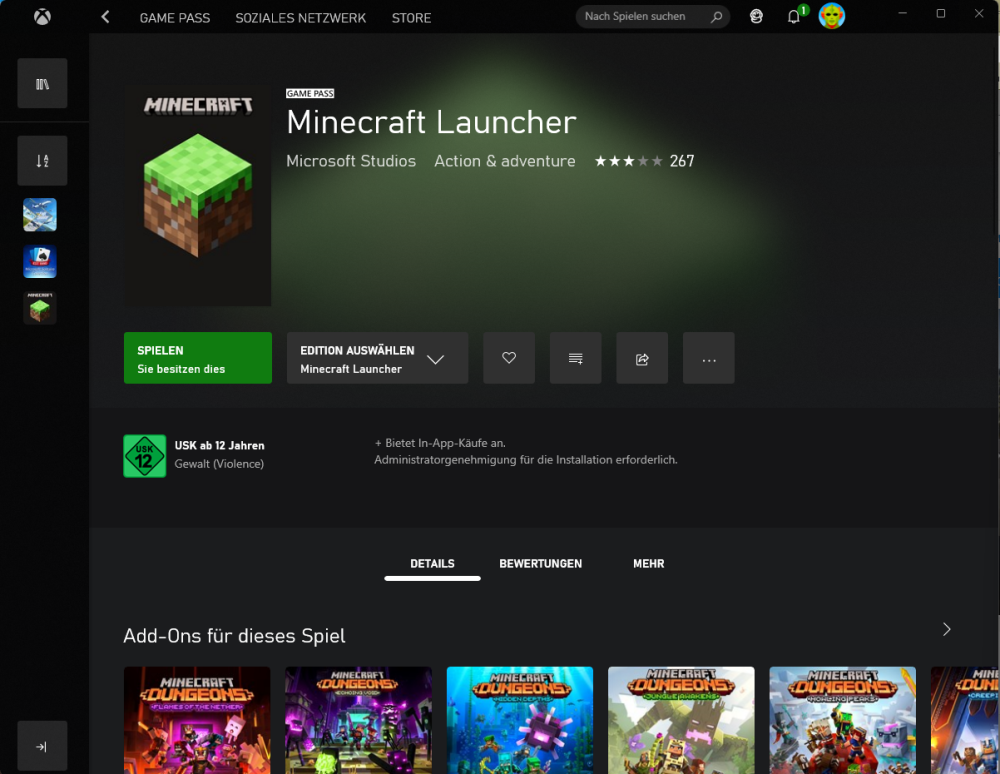This screenshot has height=774, width=1000.
Task: Click the sort A-Z sidebar icon
Action: pyautogui.click(x=42, y=161)
